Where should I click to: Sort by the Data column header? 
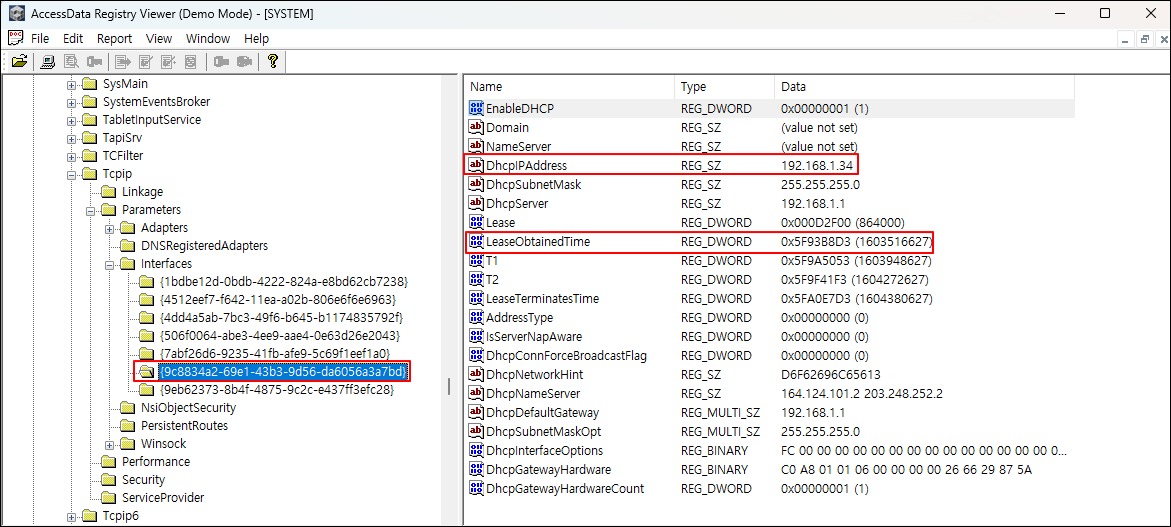pyautogui.click(x=924, y=87)
